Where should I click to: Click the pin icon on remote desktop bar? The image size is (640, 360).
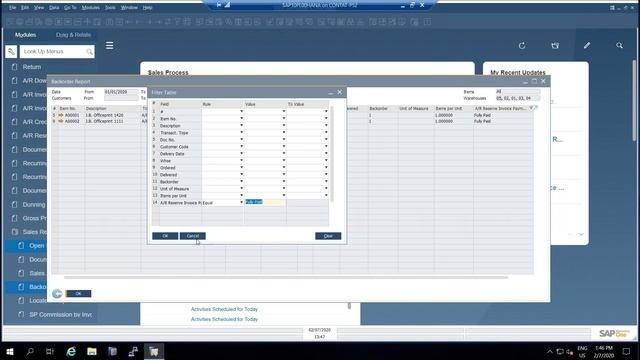point(219,5)
